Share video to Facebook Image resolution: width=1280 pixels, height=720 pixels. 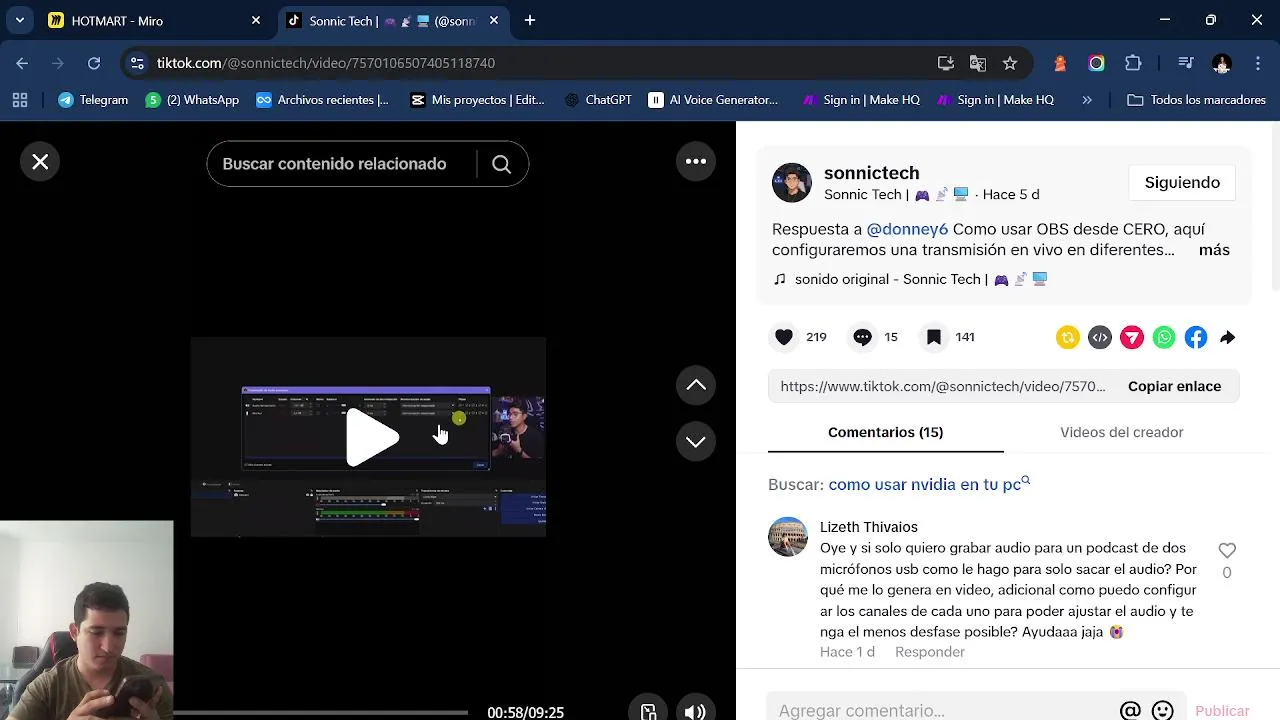click(x=1196, y=338)
